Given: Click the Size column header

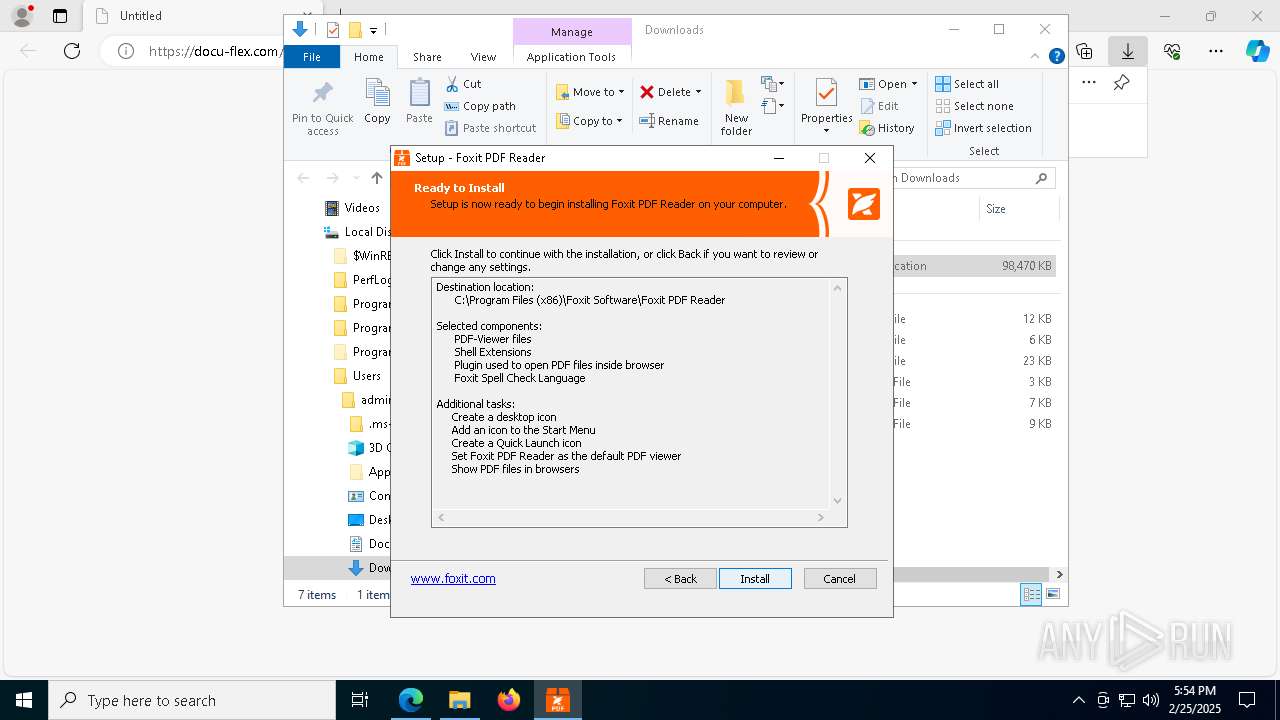Looking at the screenshot, I should (996, 209).
